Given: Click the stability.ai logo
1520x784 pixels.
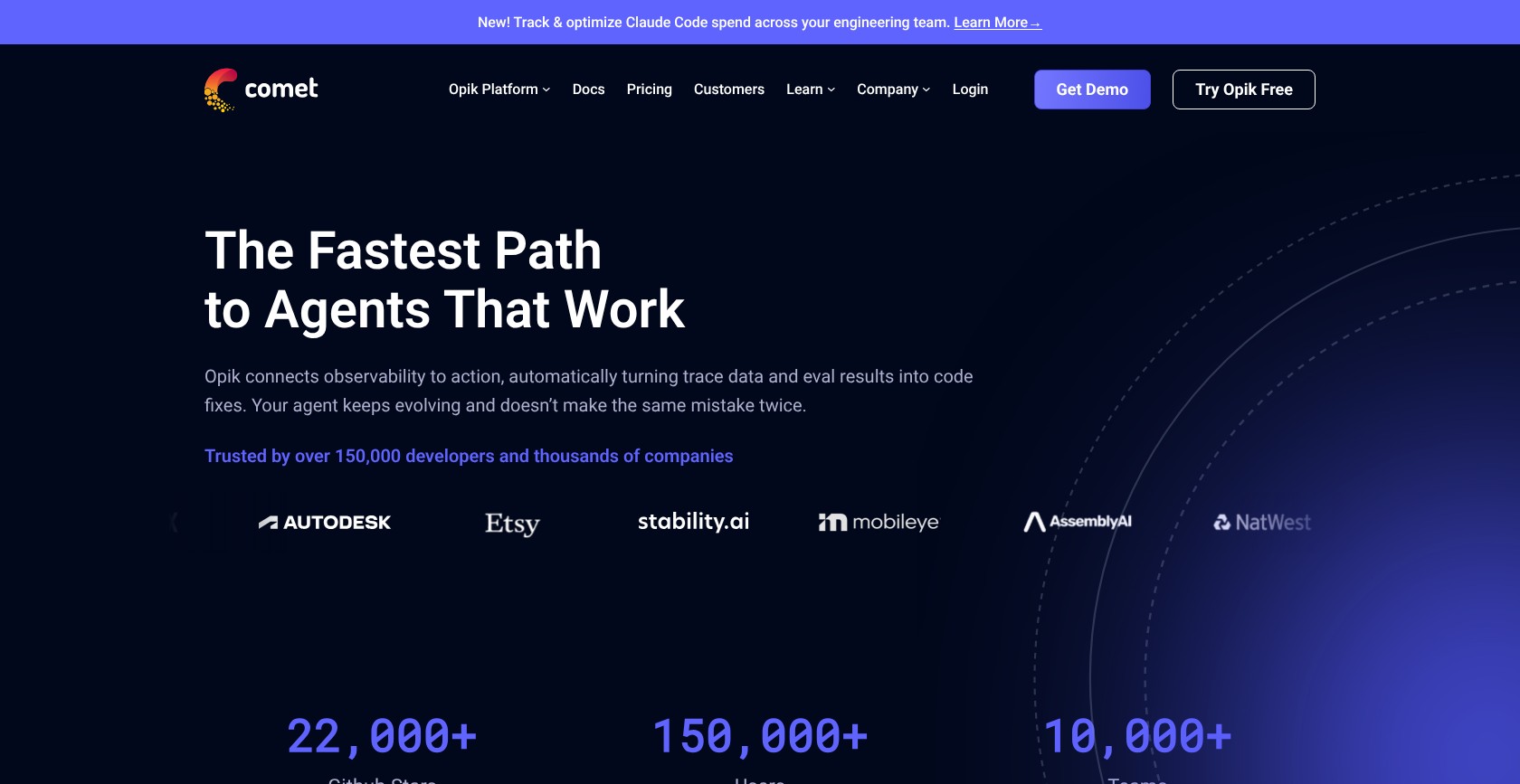Looking at the screenshot, I should click(693, 522).
